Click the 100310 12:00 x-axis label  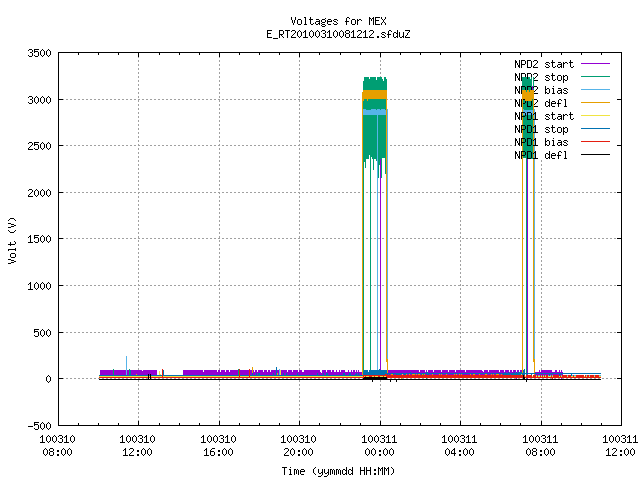pyautogui.click(x=138, y=446)
